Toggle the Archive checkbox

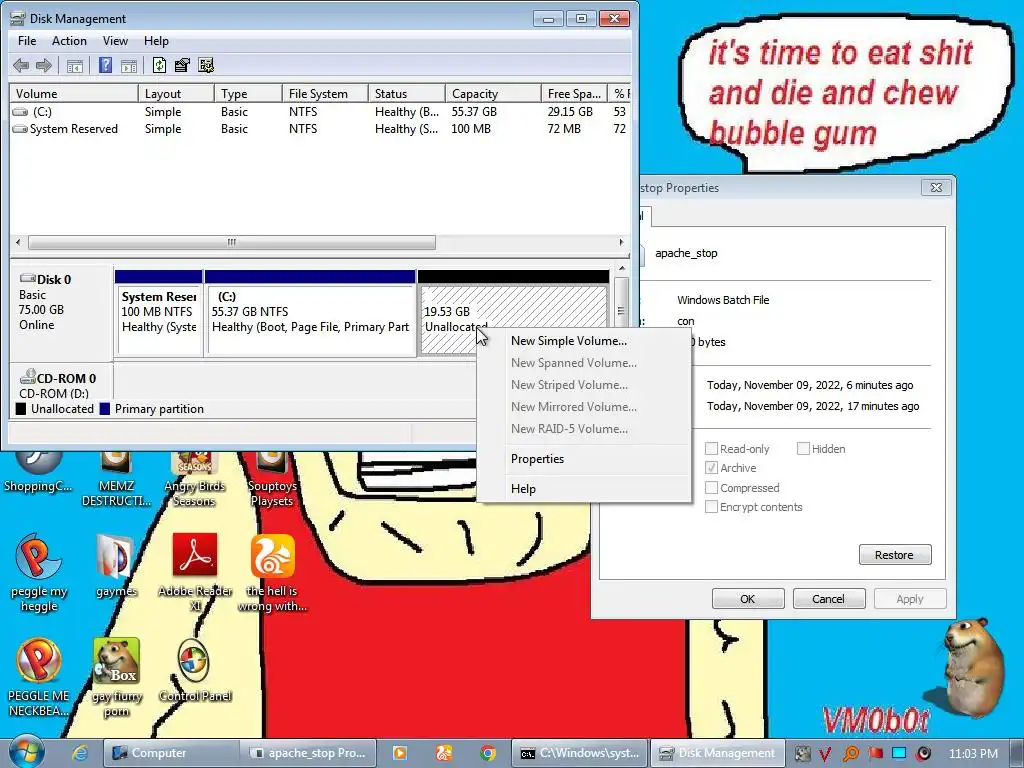tap(712, 468)
